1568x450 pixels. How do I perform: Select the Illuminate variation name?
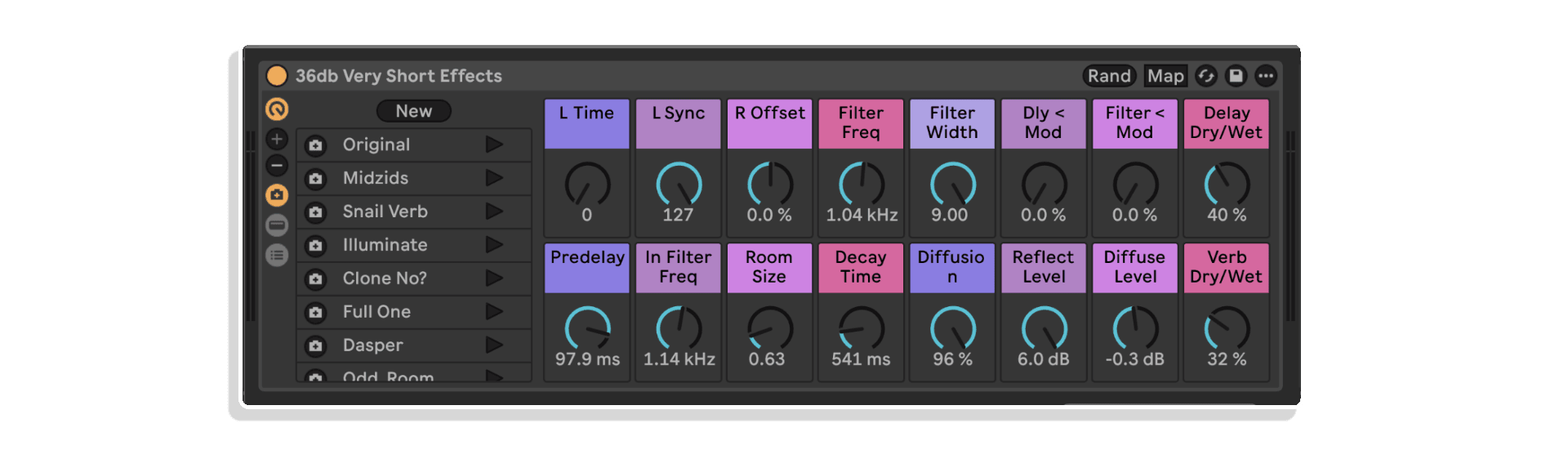pos(385,245)
